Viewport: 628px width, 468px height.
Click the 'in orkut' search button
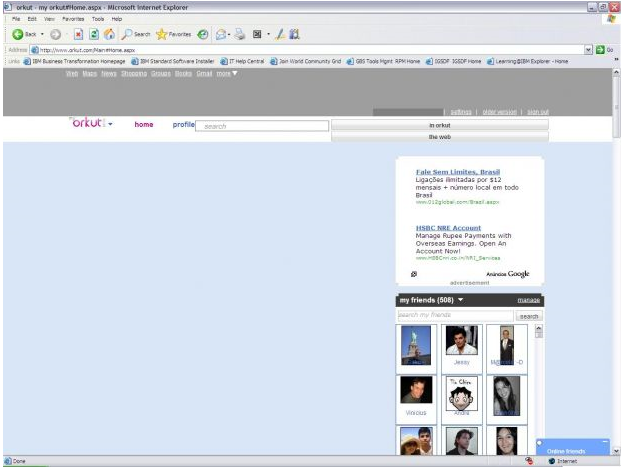tap(440, 125)
